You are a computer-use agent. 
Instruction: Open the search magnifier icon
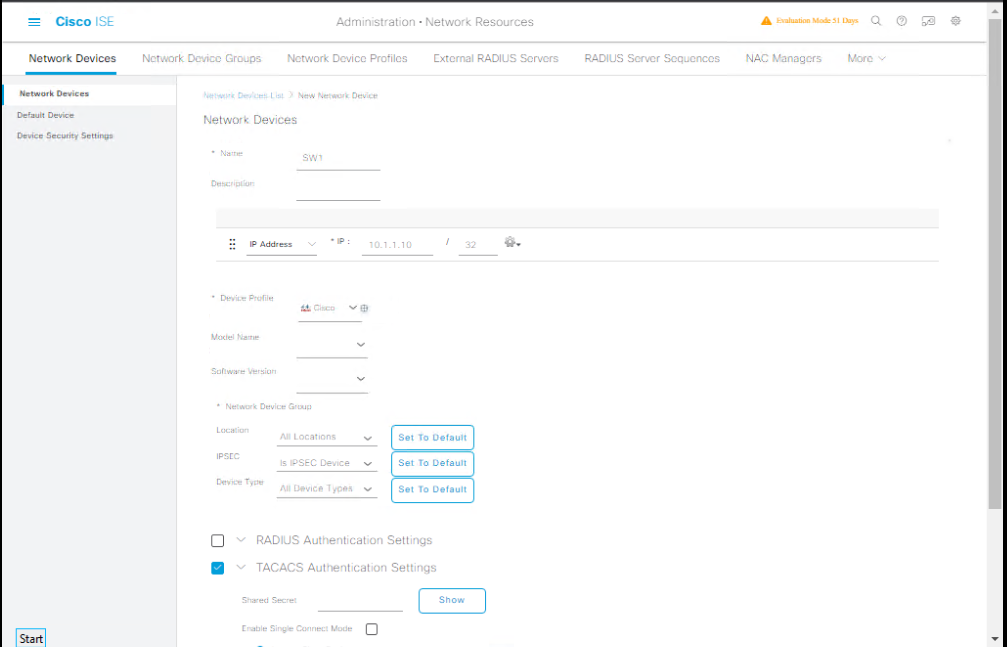(876, 21)
